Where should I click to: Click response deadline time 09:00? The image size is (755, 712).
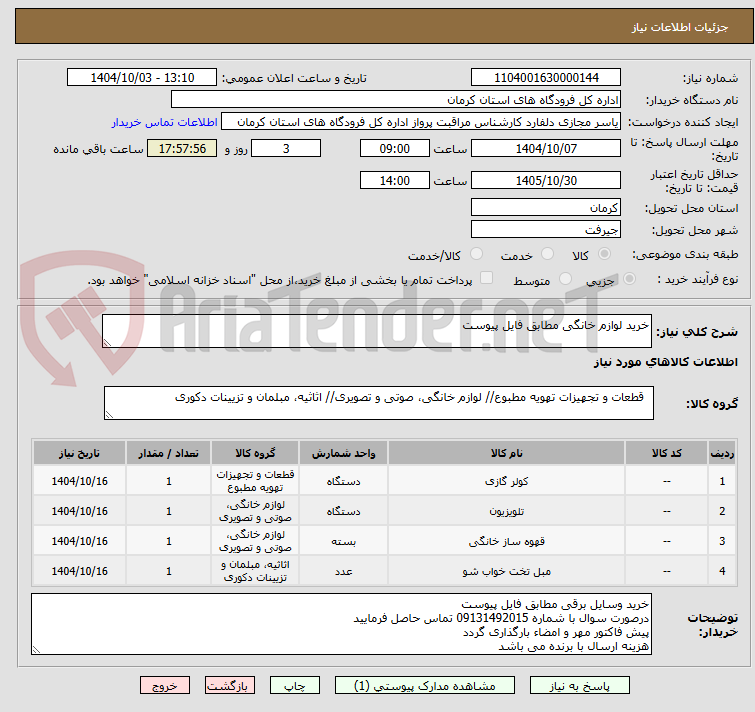click(x=395, y=148)
